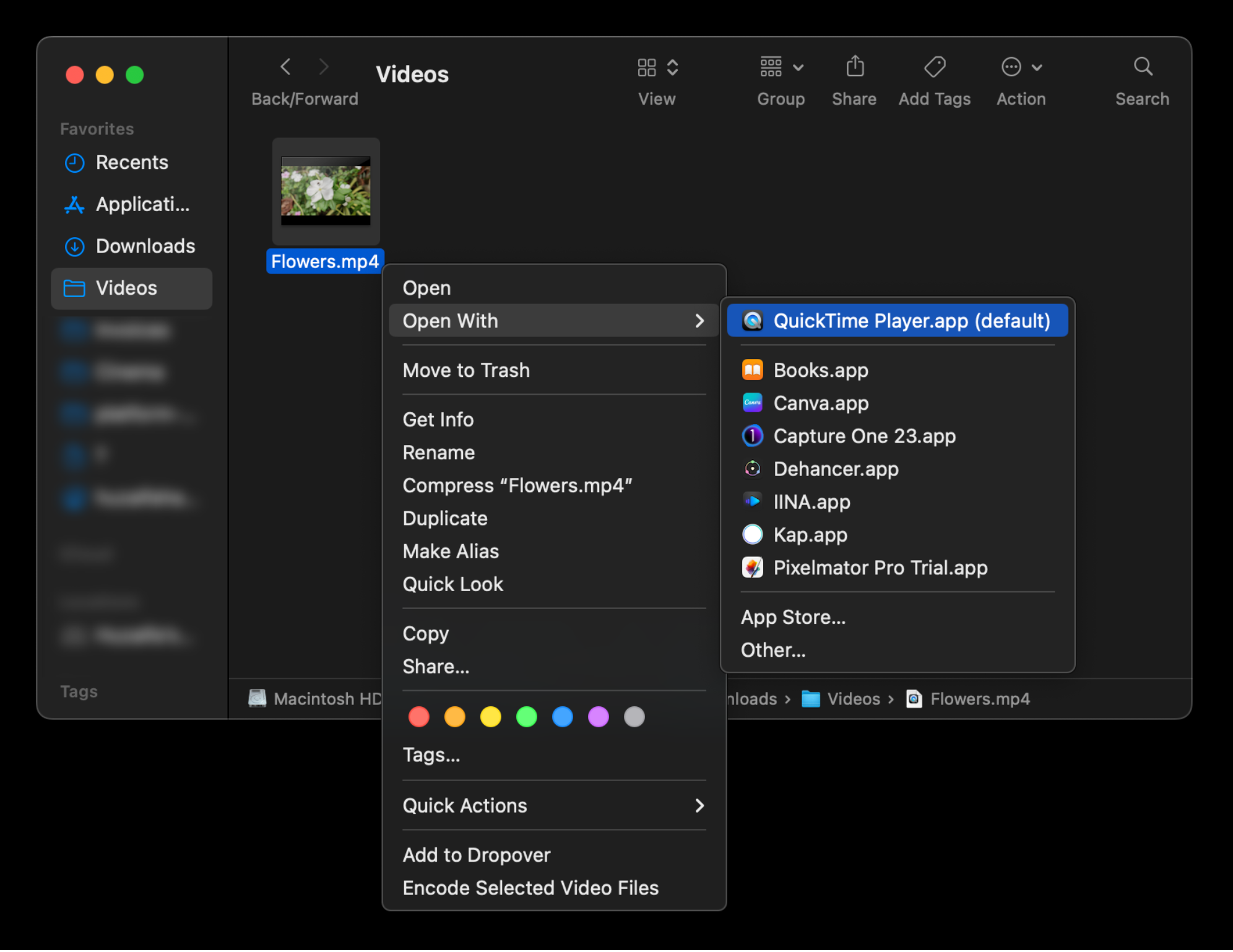Image resolution: width=1233 pixels, height=952 pixels.
Task: Click the green full-screen window button
Action: point(134,75)
